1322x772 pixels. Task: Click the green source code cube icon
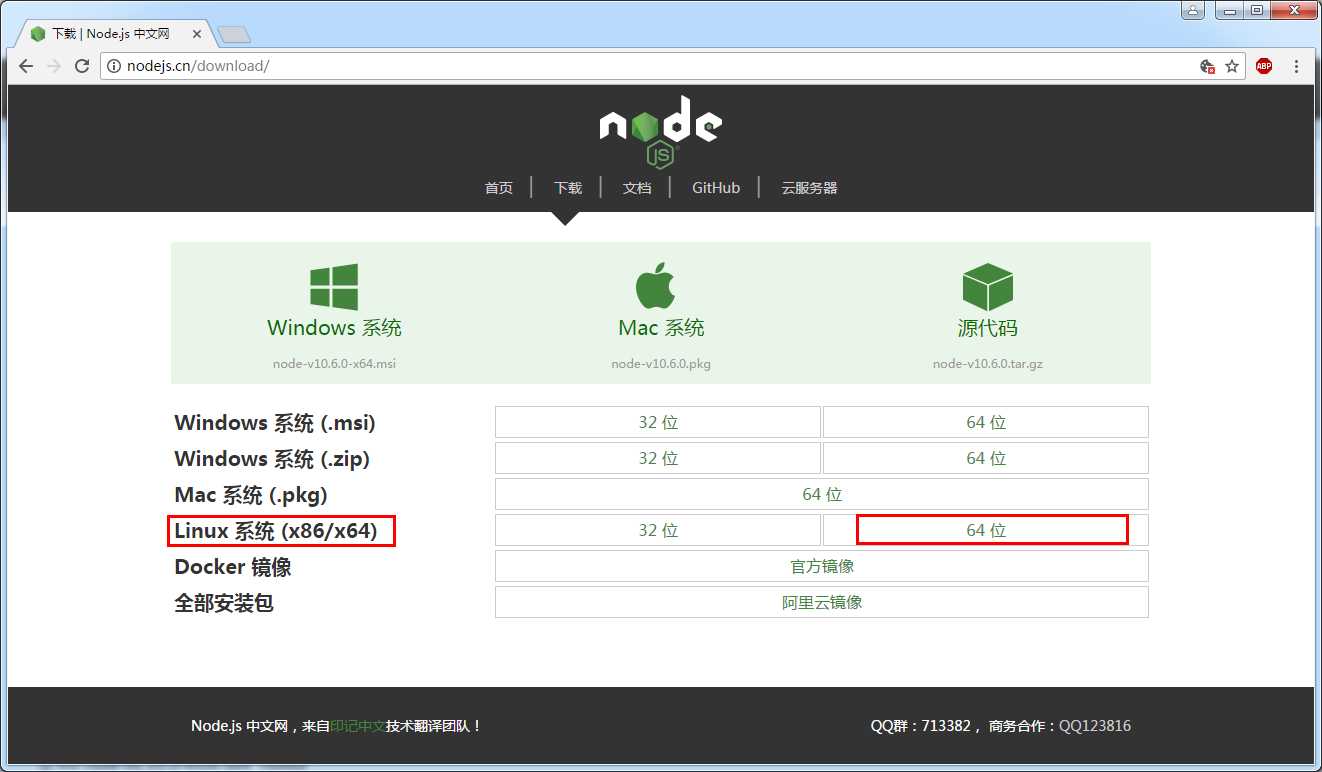987,287
